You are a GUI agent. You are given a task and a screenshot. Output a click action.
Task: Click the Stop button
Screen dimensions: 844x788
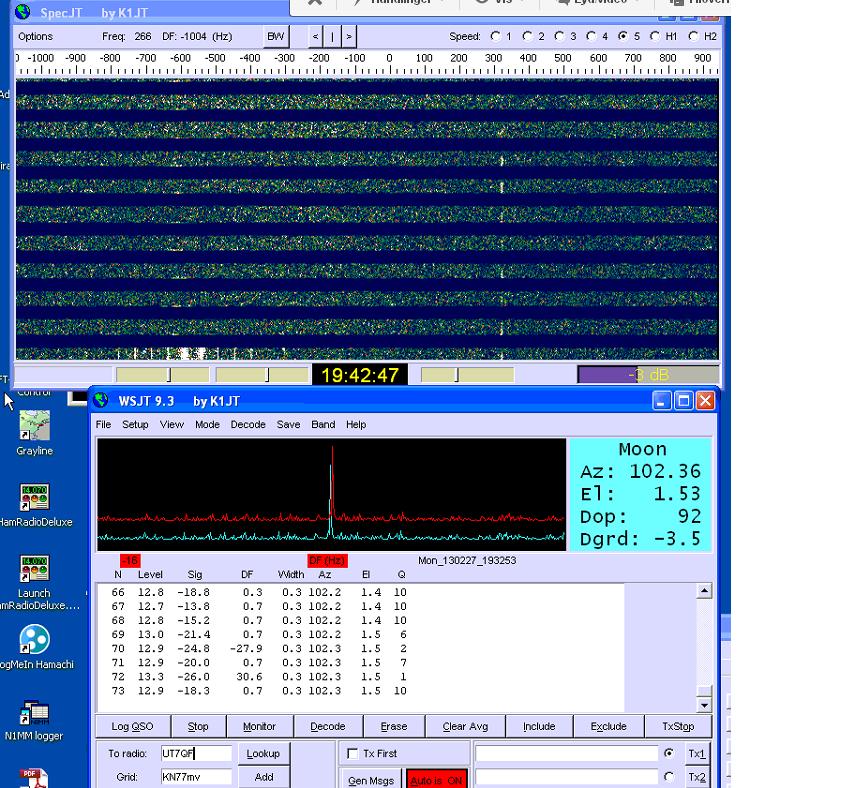[x=198, y=726]
